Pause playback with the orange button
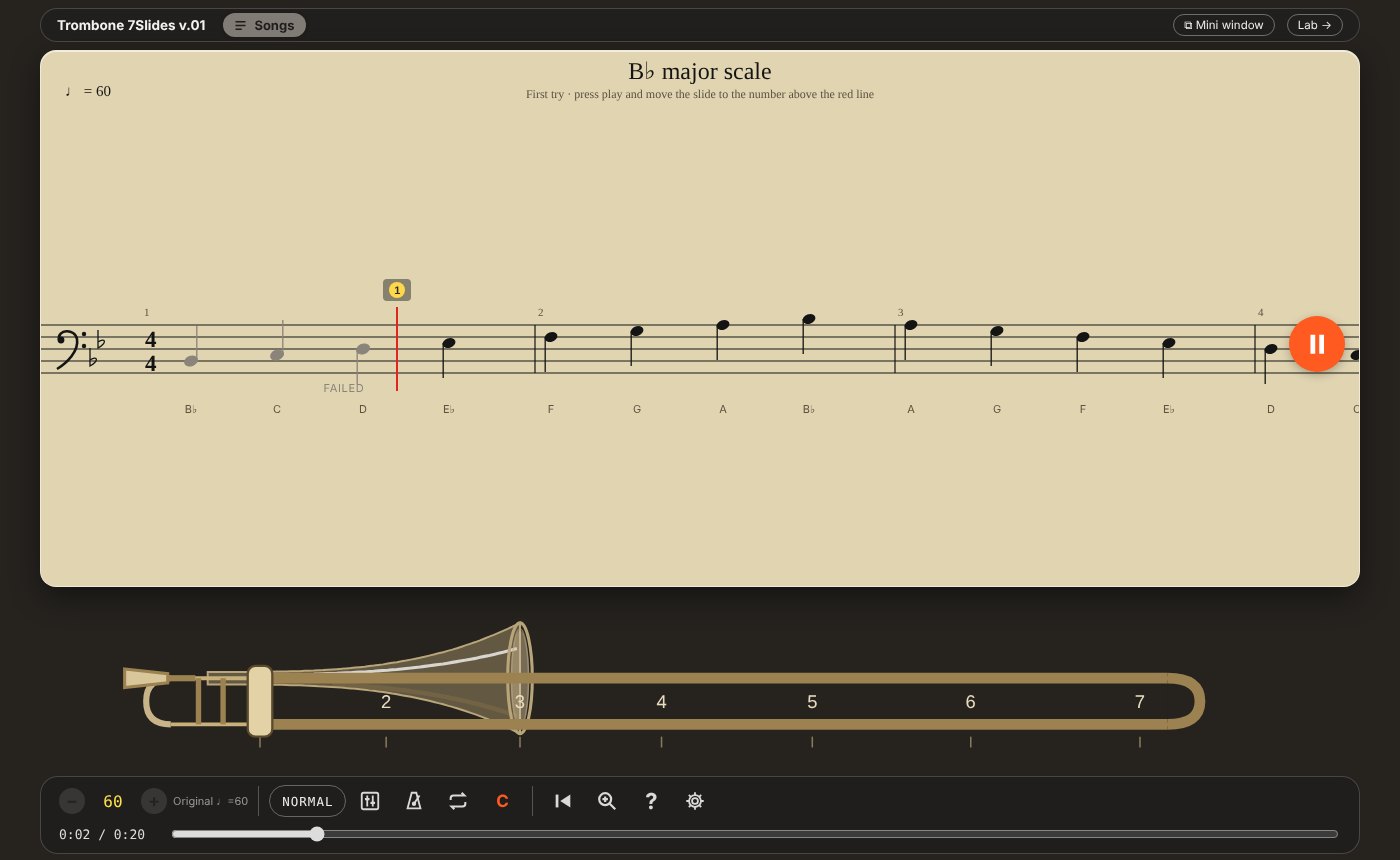1400x860 pixels. (1317, 344)
